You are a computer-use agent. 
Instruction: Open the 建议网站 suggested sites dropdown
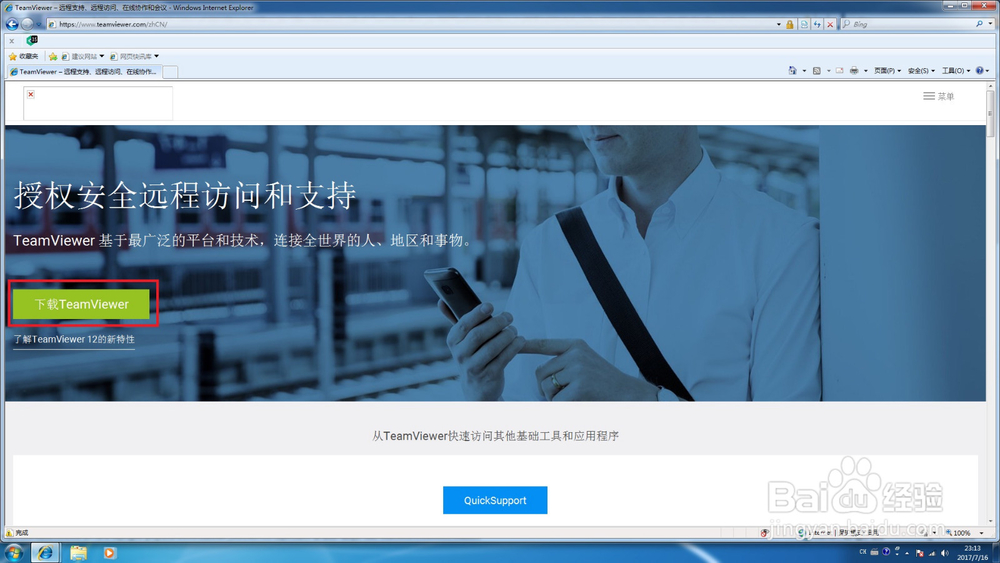83,56
